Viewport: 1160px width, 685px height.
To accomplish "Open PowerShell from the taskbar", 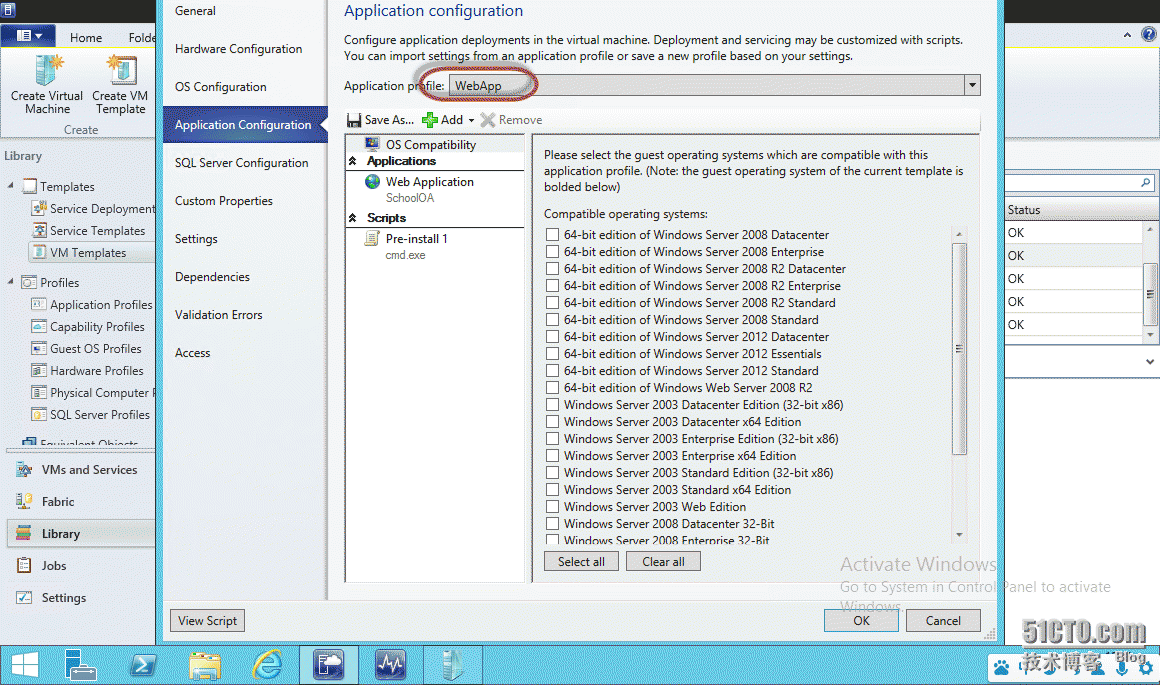I will 143,664.
